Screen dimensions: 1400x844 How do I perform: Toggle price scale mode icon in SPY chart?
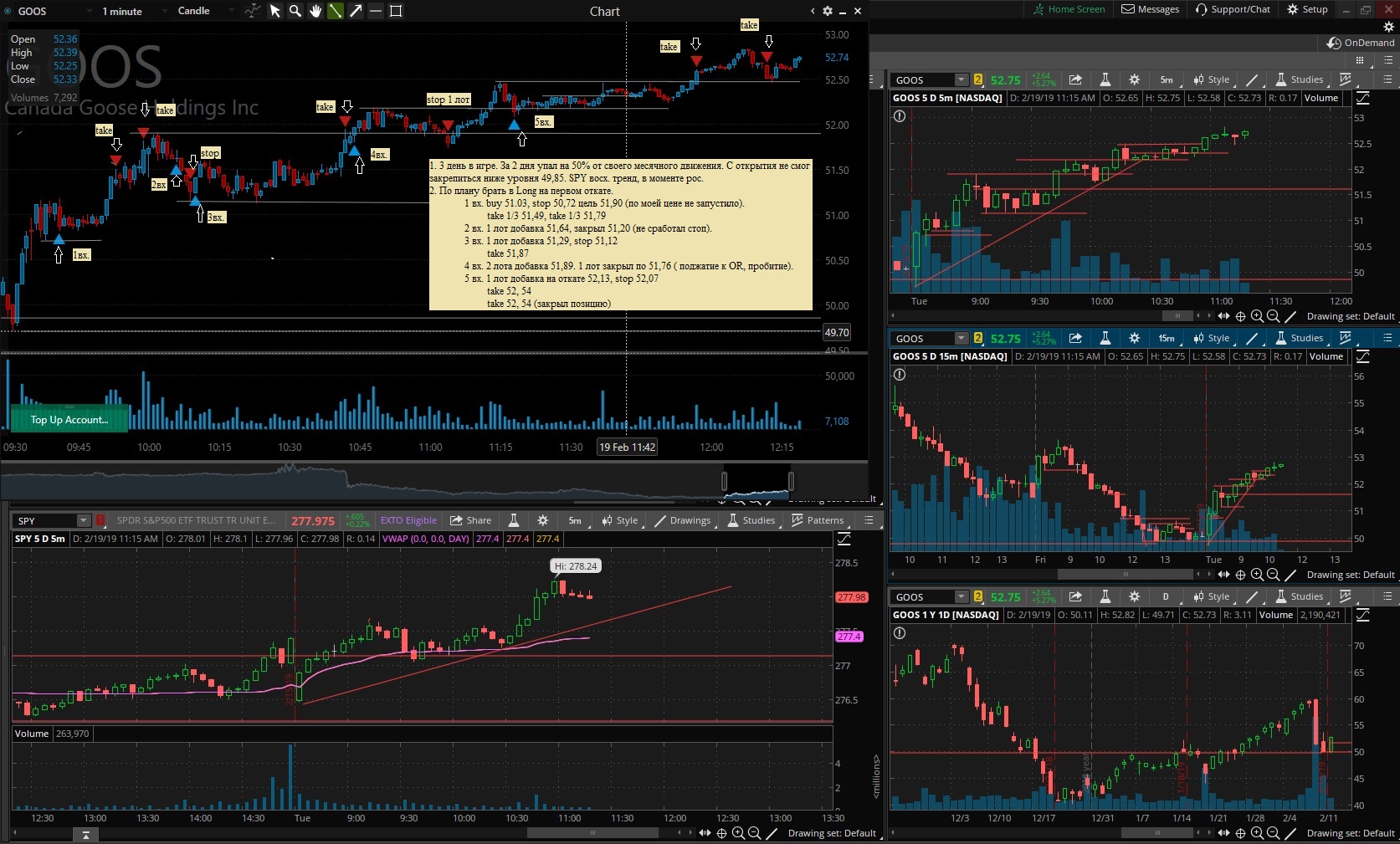click(844, 539)
